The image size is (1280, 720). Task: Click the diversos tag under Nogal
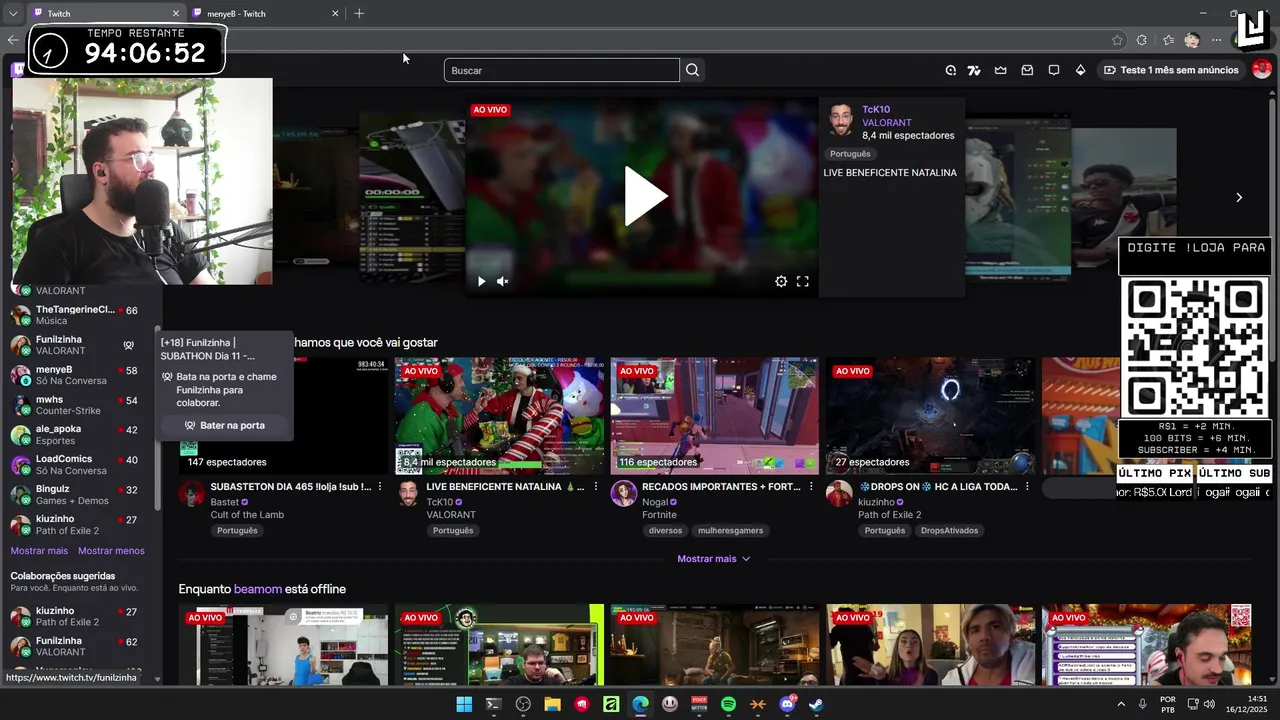[x=665, y=531]
